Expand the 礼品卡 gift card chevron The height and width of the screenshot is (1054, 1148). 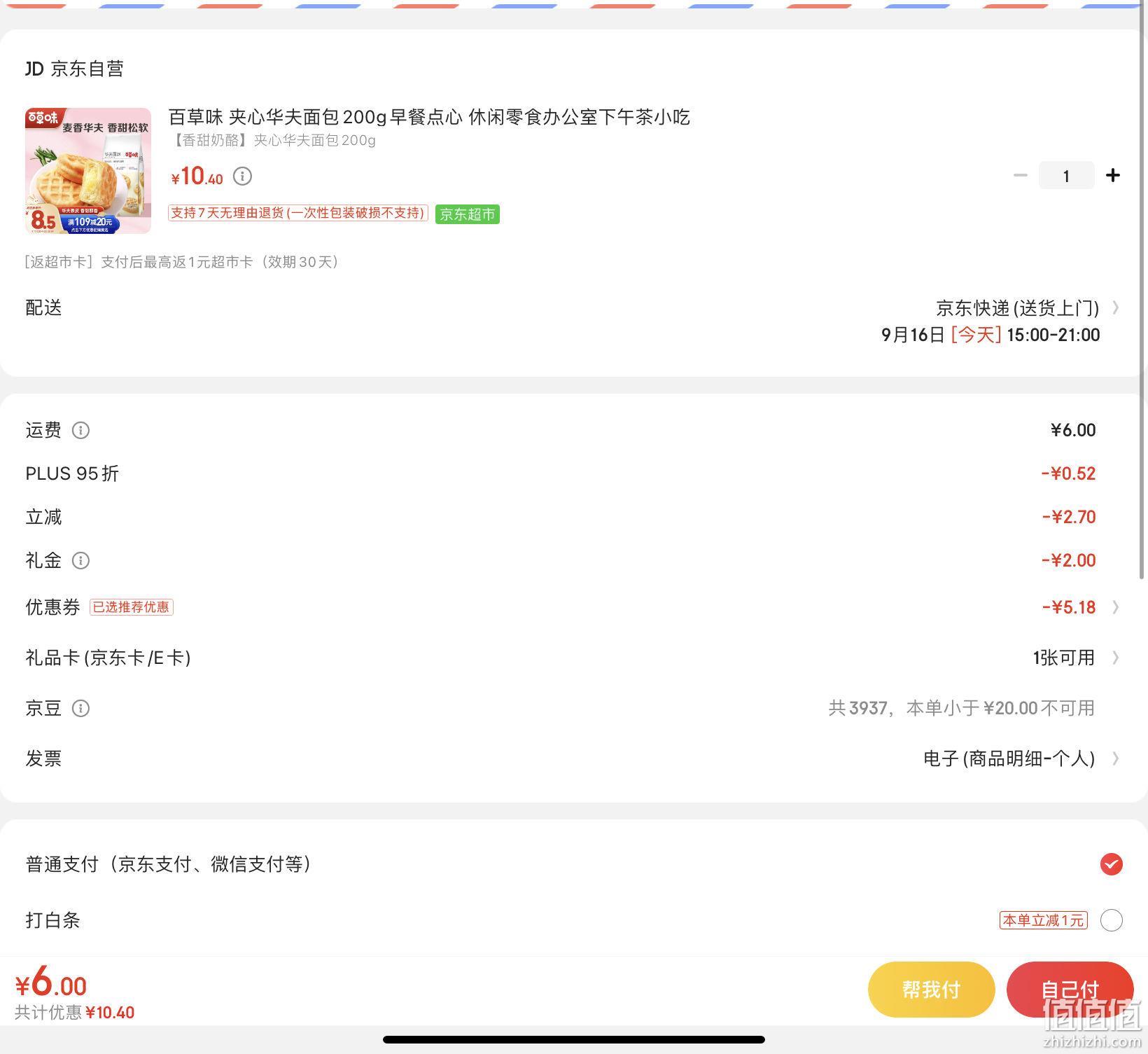tap(1116, 658)
